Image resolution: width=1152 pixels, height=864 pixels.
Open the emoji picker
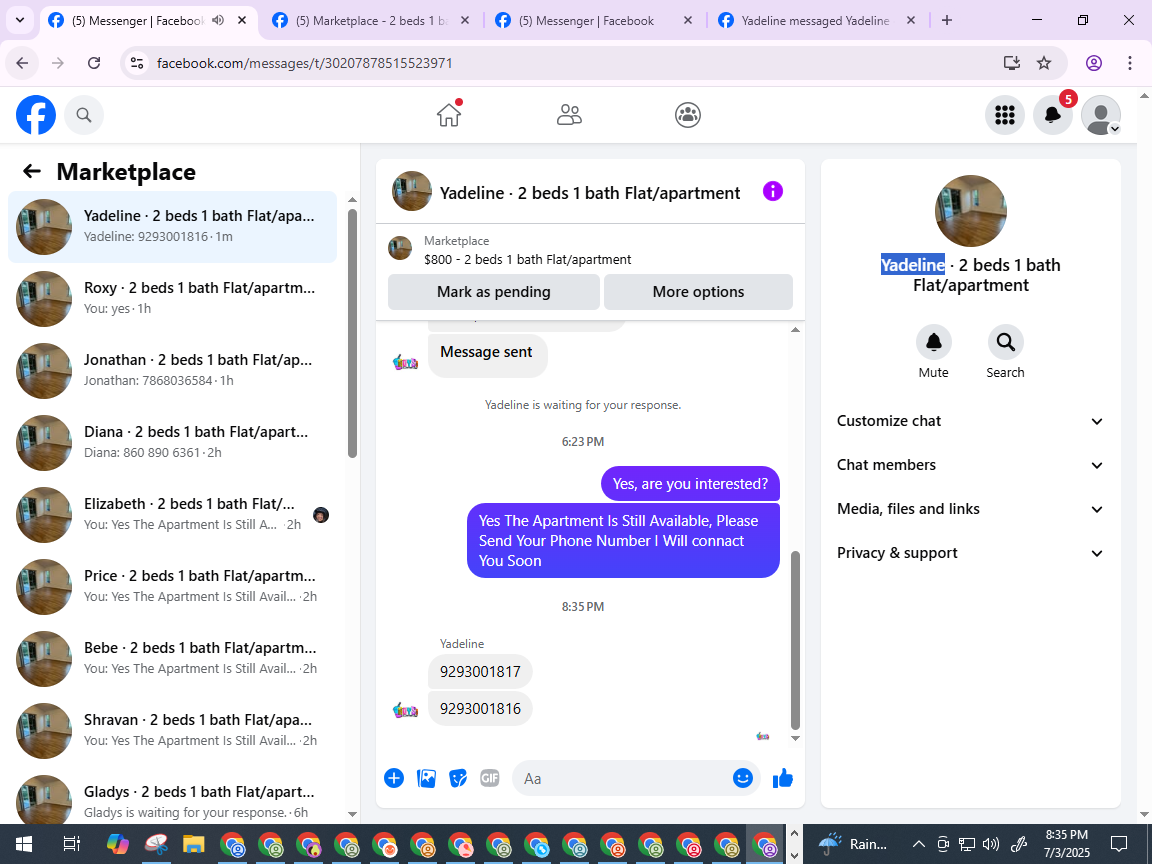743,778
